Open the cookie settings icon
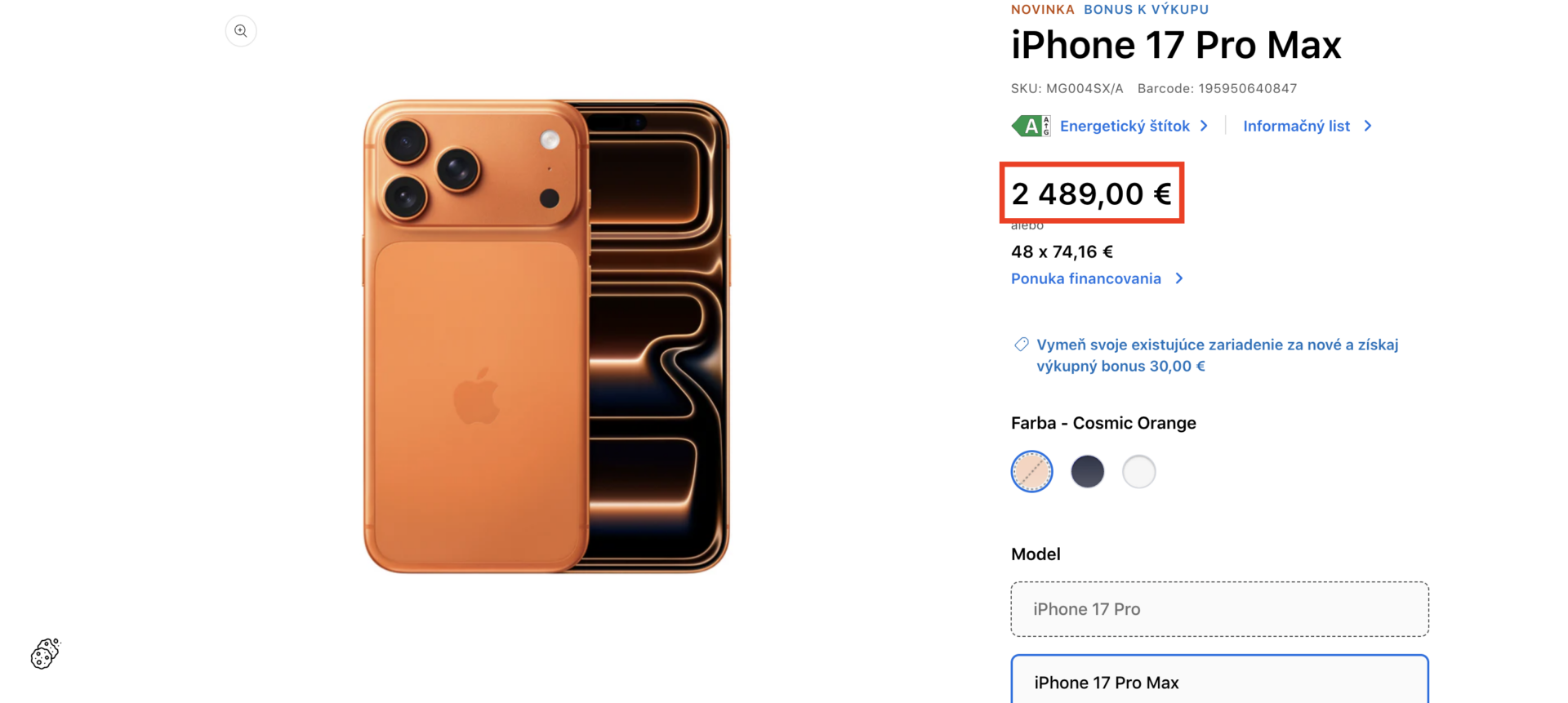This screenshot has height=703, width=1568. (x=45, y=653)
